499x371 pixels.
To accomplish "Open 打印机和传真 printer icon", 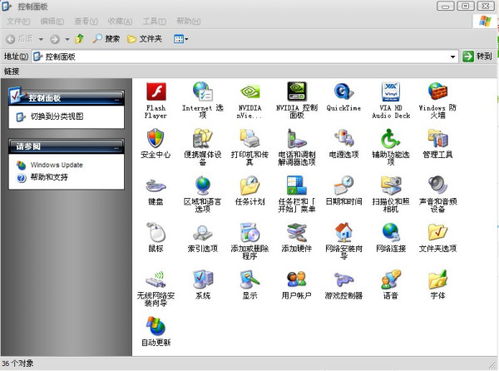I will coord(250,139).
